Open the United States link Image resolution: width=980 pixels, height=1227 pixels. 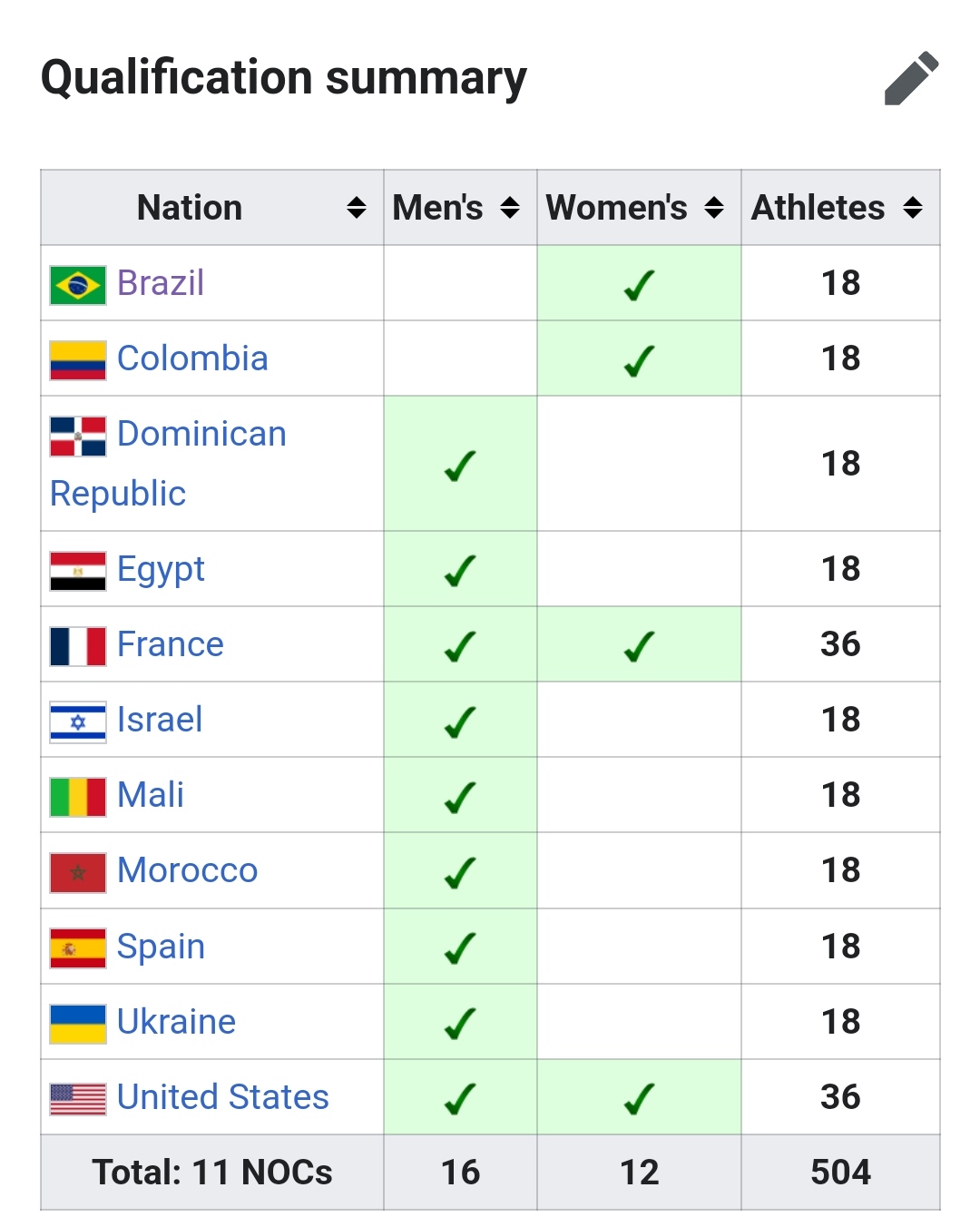223,1097
